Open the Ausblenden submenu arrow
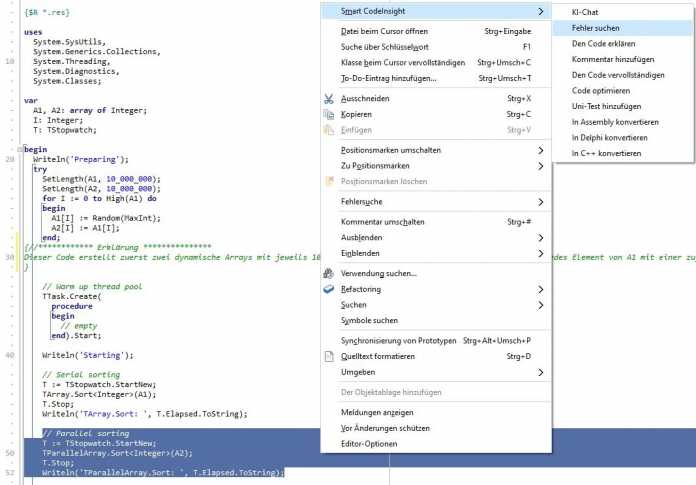The height and width of the screenshot is (485, 696). 541,238
